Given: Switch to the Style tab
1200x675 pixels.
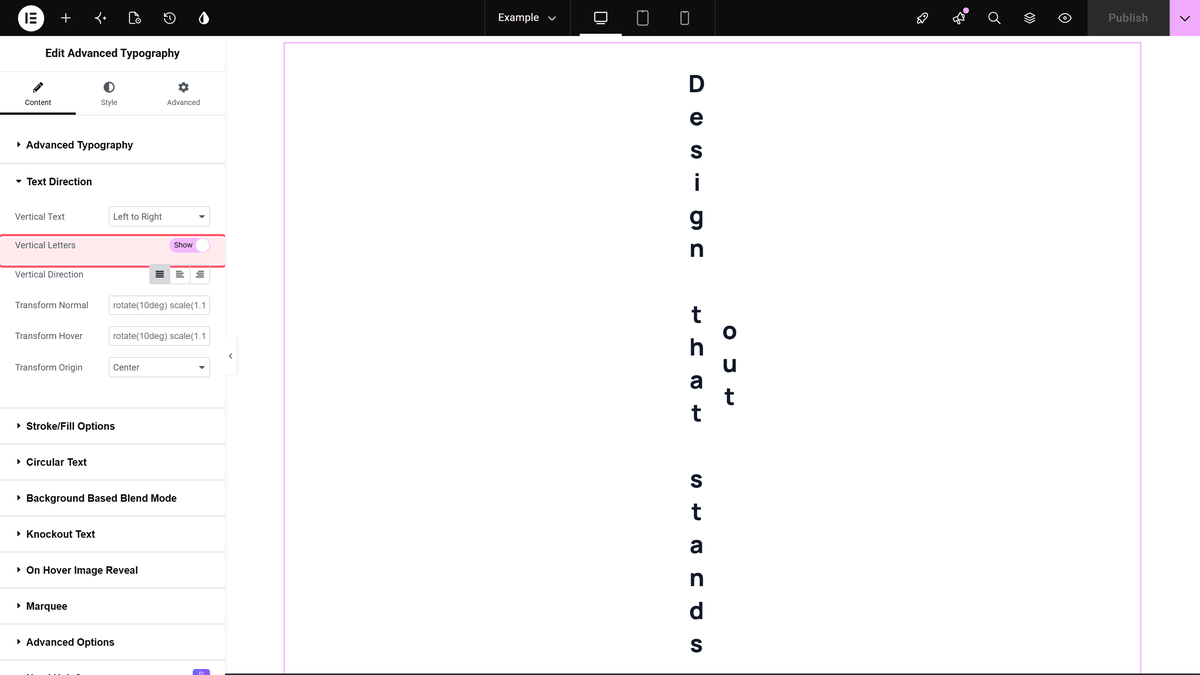Looking at the screenshot, I should tap(109, 94).
